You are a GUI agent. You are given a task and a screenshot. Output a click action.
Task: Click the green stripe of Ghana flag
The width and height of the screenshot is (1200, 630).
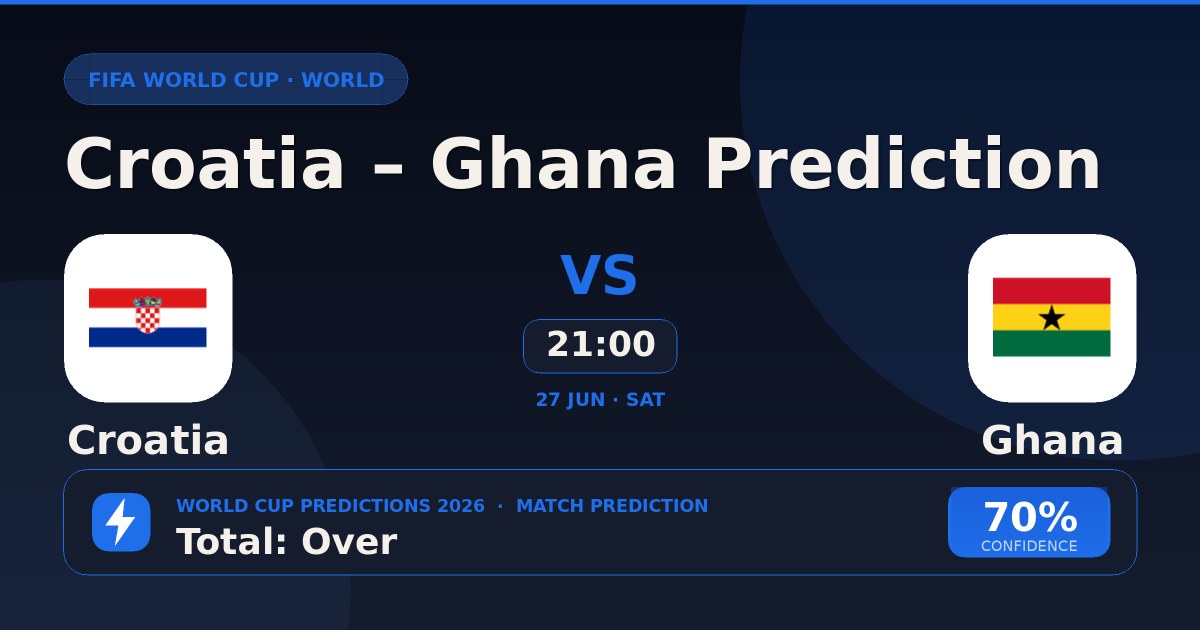[1052, 344]
